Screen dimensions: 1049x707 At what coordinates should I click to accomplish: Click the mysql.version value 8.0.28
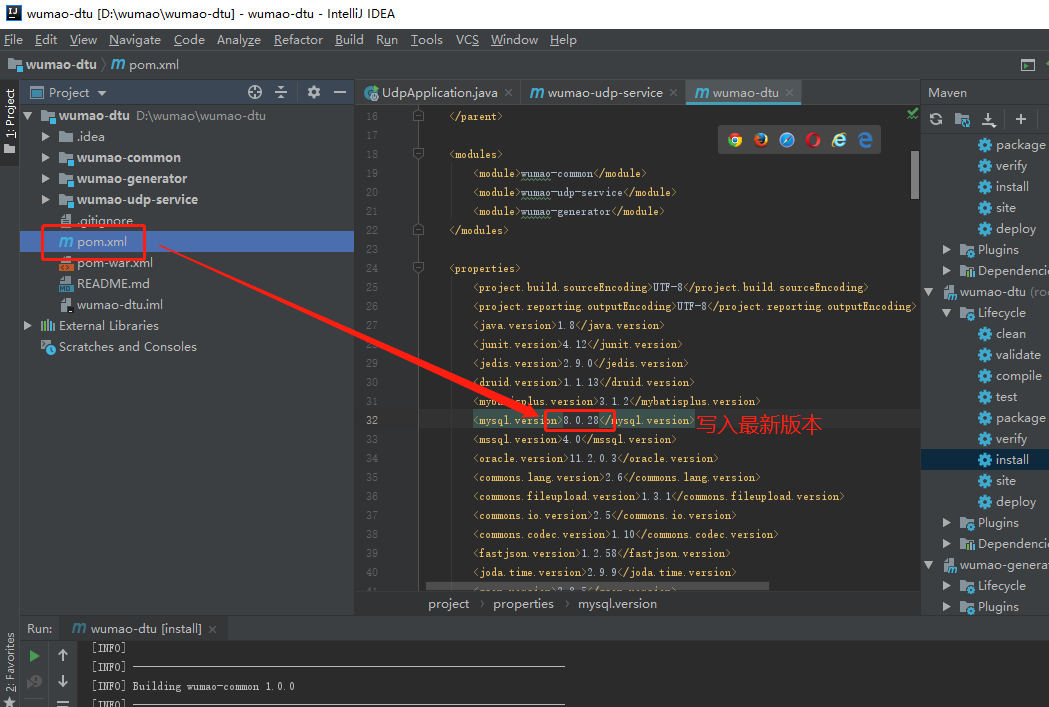pos(581,420)
